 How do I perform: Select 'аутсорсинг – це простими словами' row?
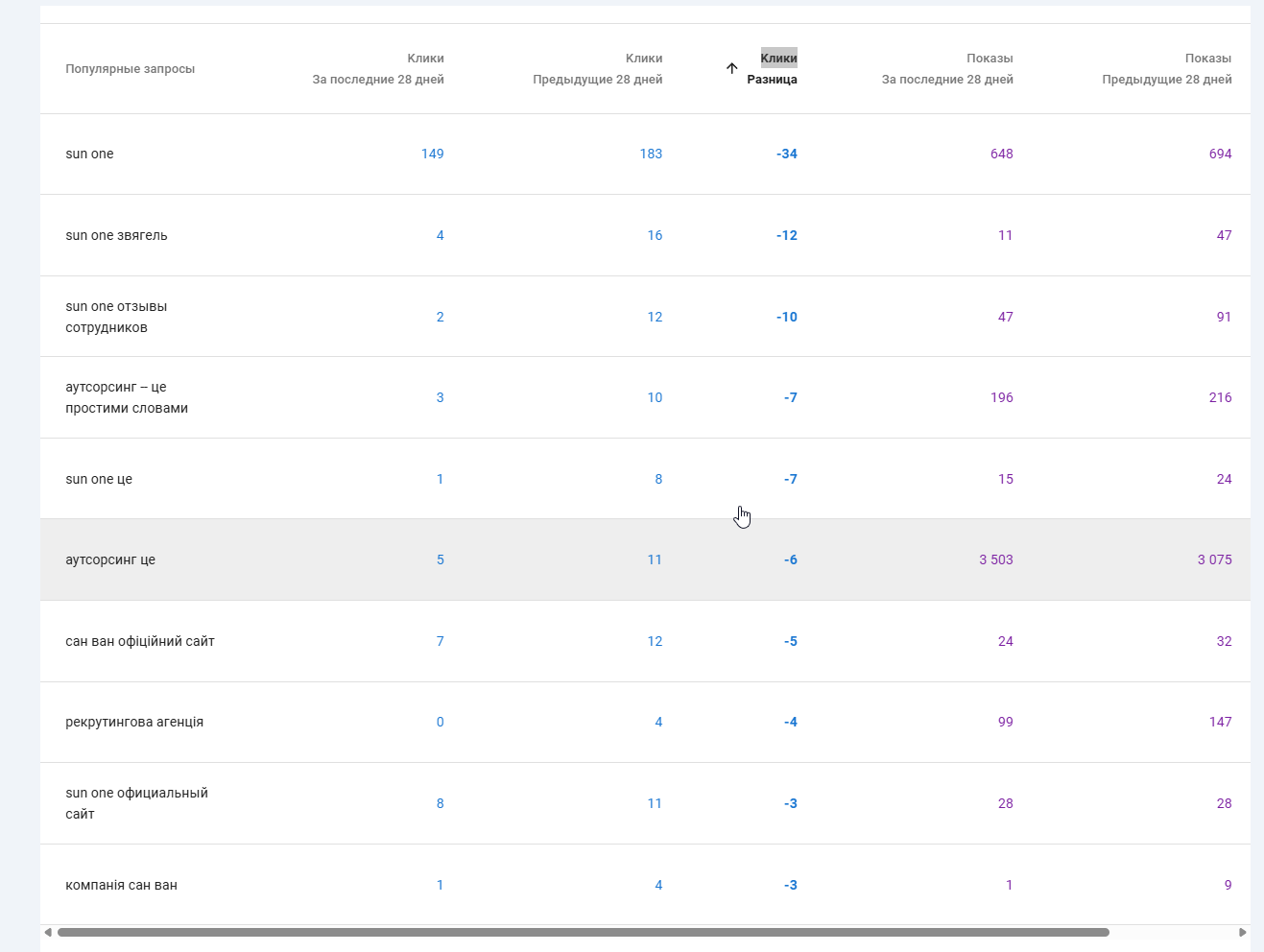(x=126, y=397)
